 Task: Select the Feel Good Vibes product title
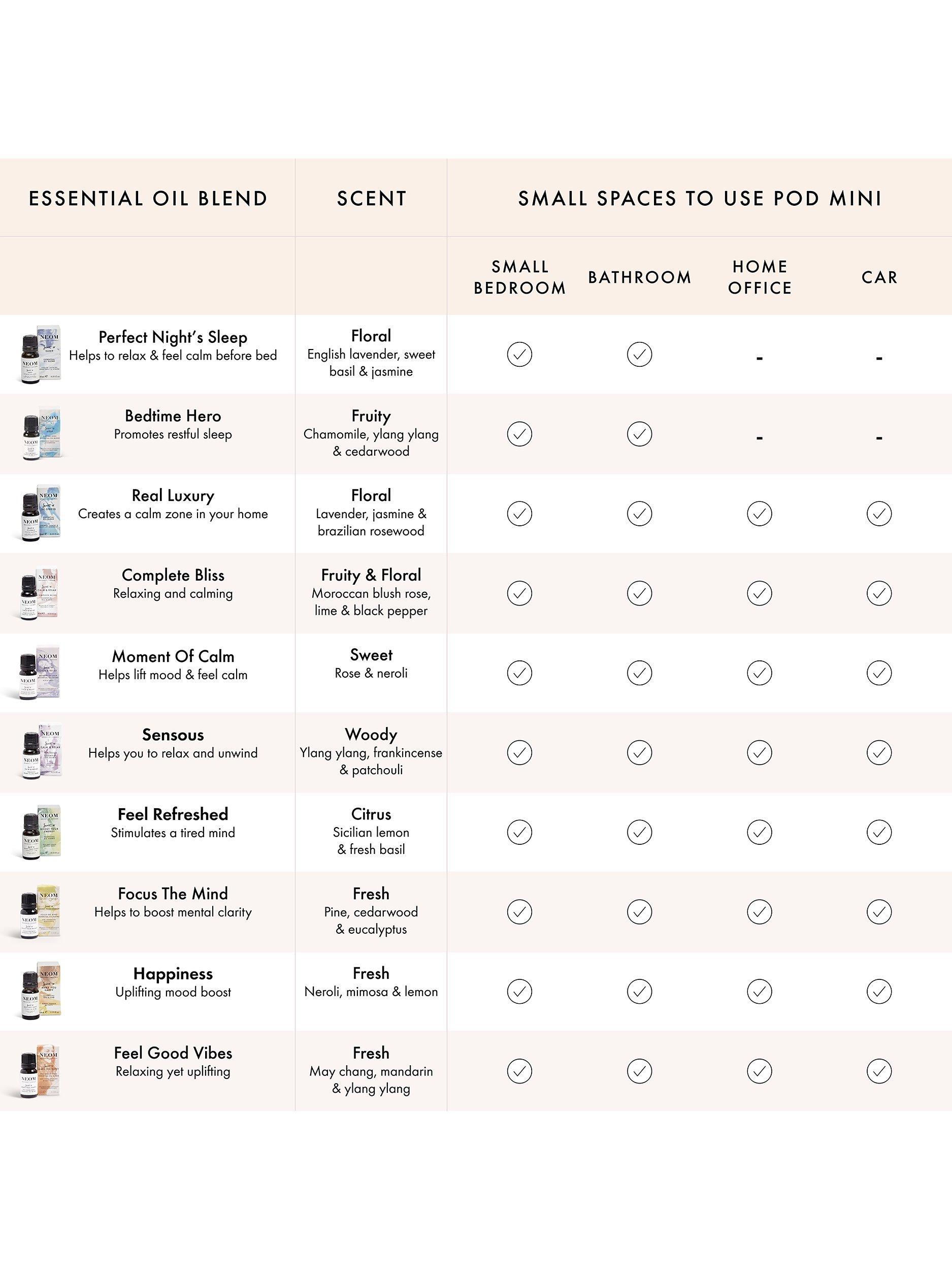pyautogui.click(x=173, y=1053)
